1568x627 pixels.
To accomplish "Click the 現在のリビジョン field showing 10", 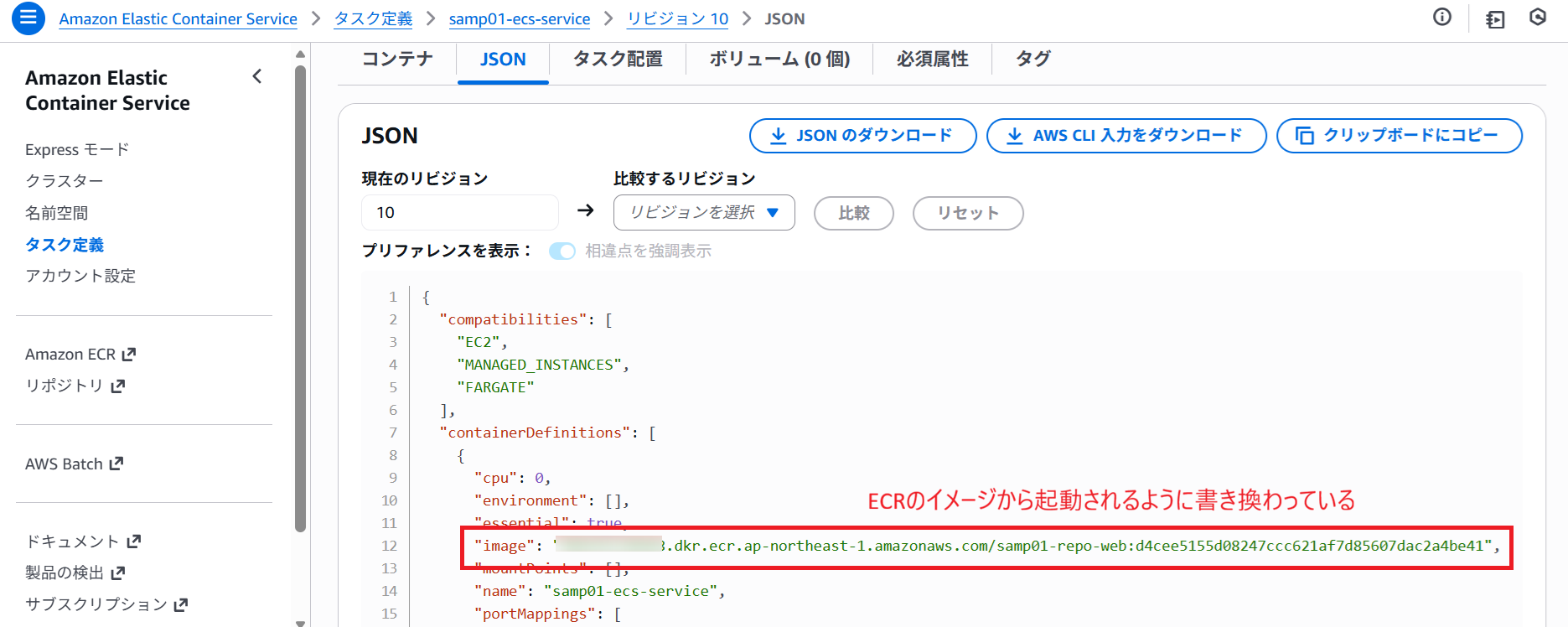I will 460,213.
